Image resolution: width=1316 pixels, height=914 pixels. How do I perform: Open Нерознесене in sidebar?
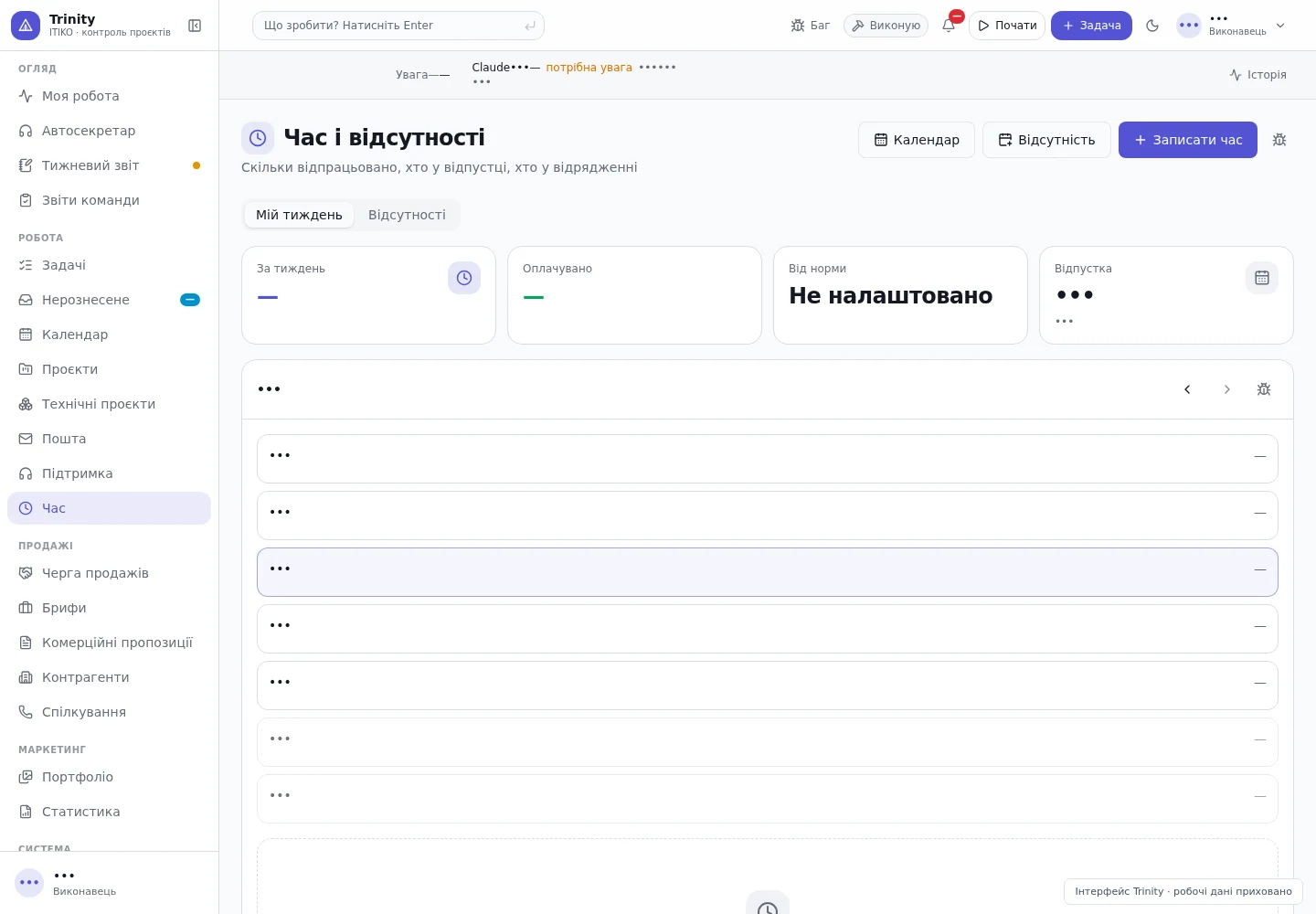pos(109,300)
